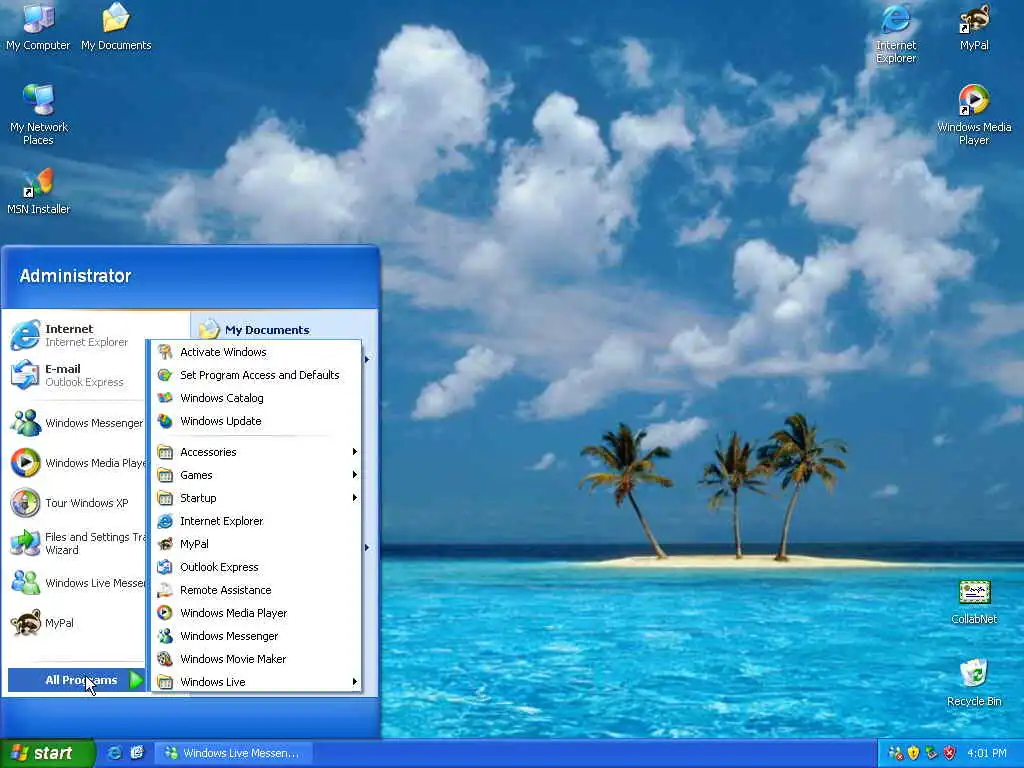Launch MyPal desktop shortcut
The height and width of the screenshot is (768, 1024).
click(974, 26)
